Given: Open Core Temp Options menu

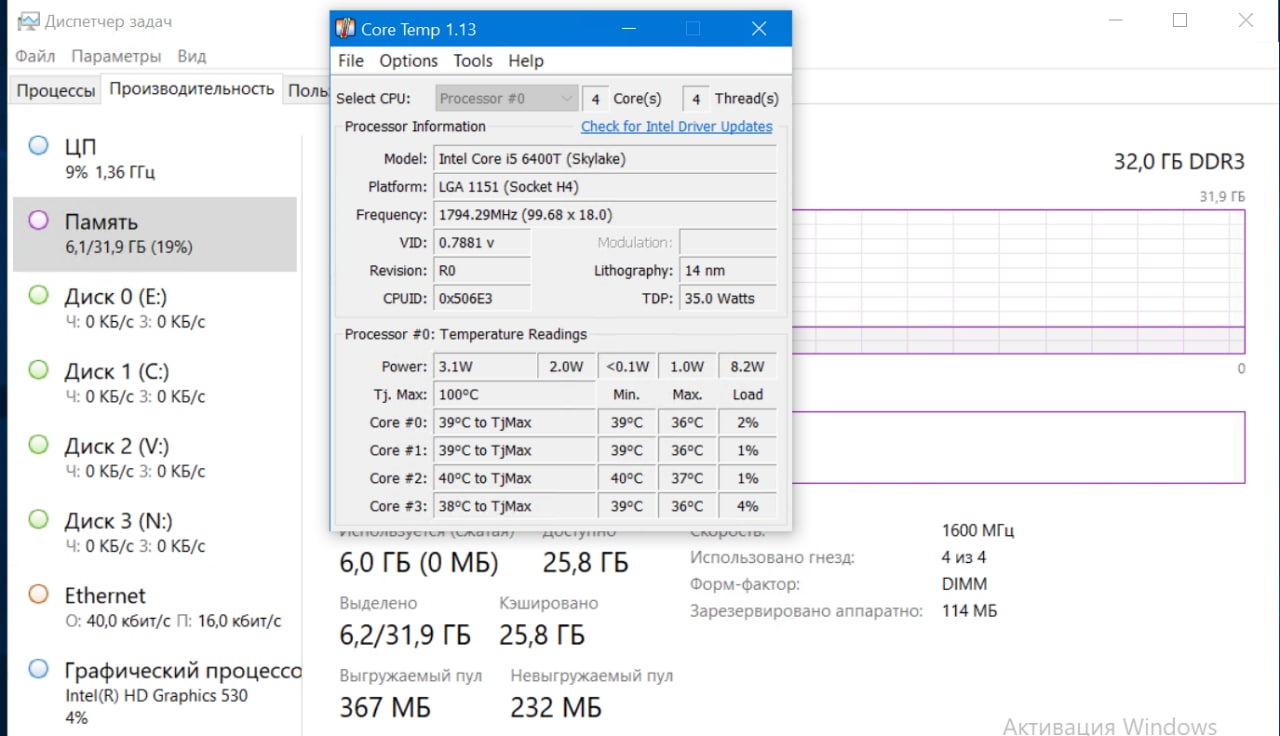Looking at the screenshot, I should 408,61.
